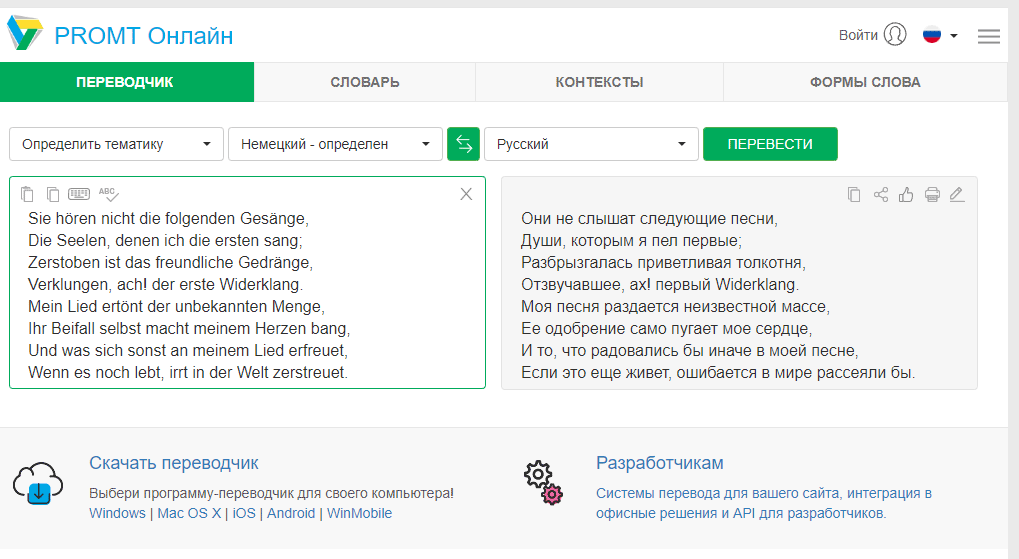Expand the 'Определить тематику' topic dropdown
Image resolution: width=1019 pixels, height=559 pixels.
(116, 144)
